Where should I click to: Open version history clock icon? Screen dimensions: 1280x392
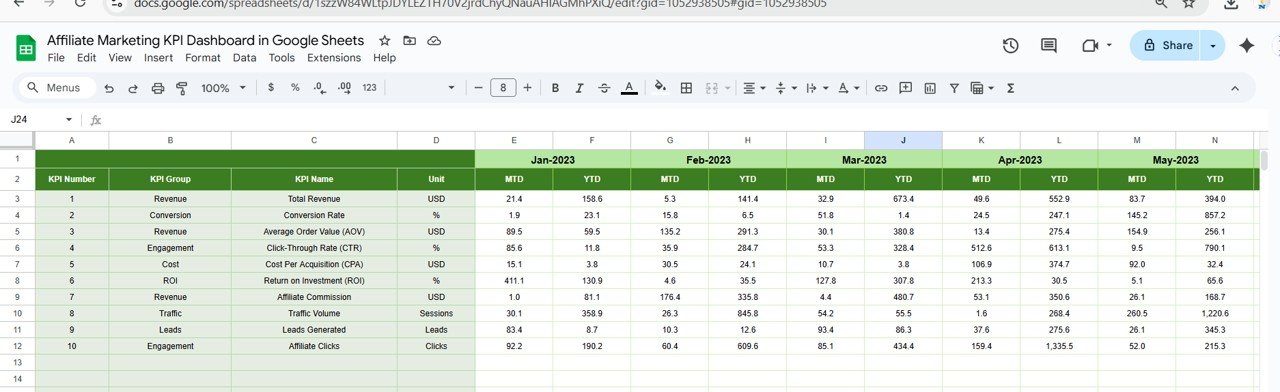(1010, 46)
